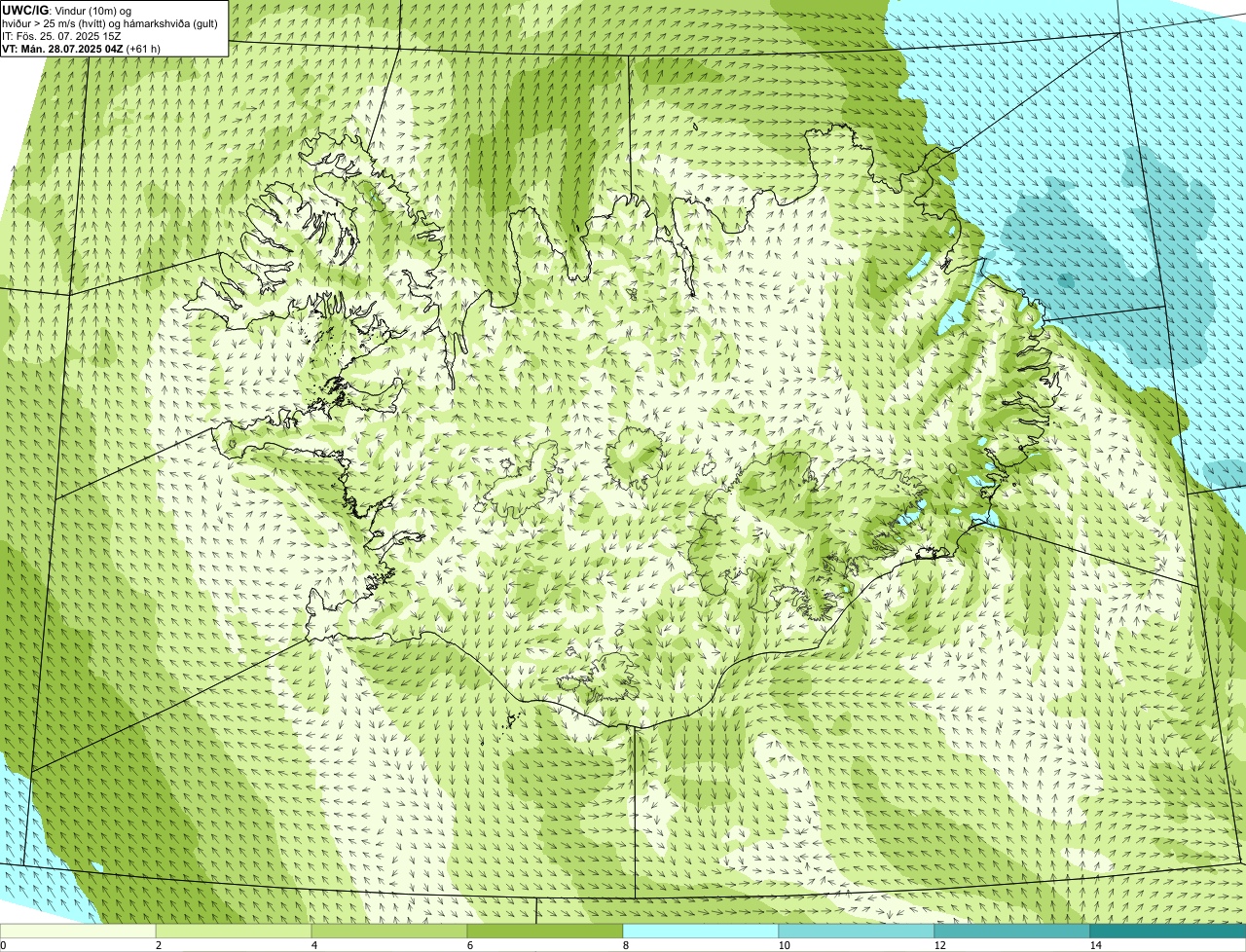Viewport: 1246px width, 952px height.
Task: Click the 'VT: Mán. 28.07.2025 04Z' valid time
Action: pyautogui.click(x=62, y=49)
